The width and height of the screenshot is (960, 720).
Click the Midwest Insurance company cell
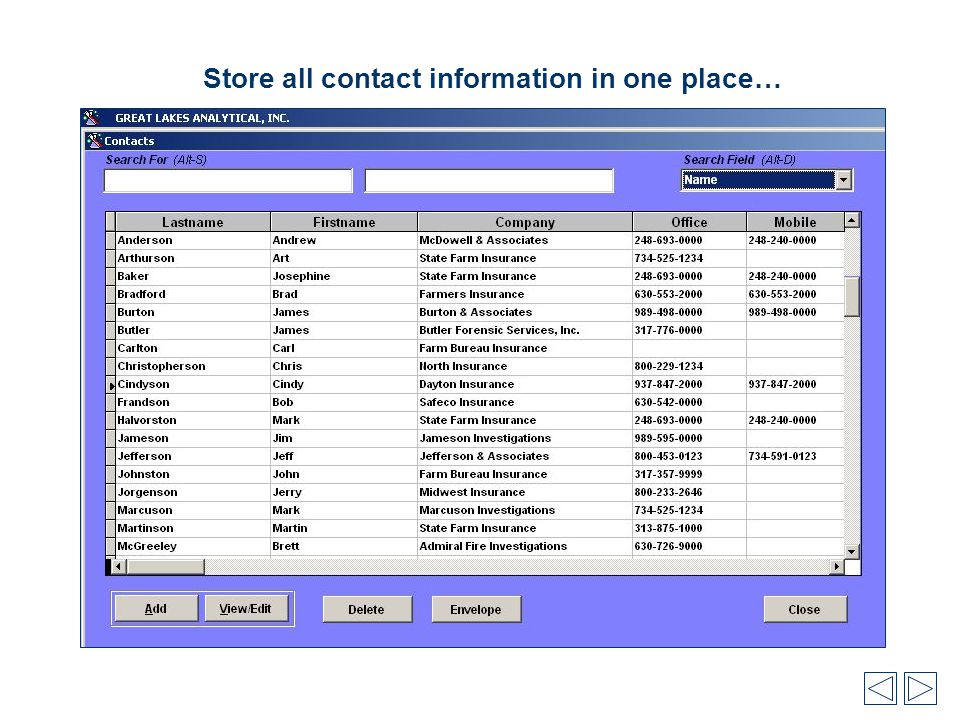click(525, 492)
